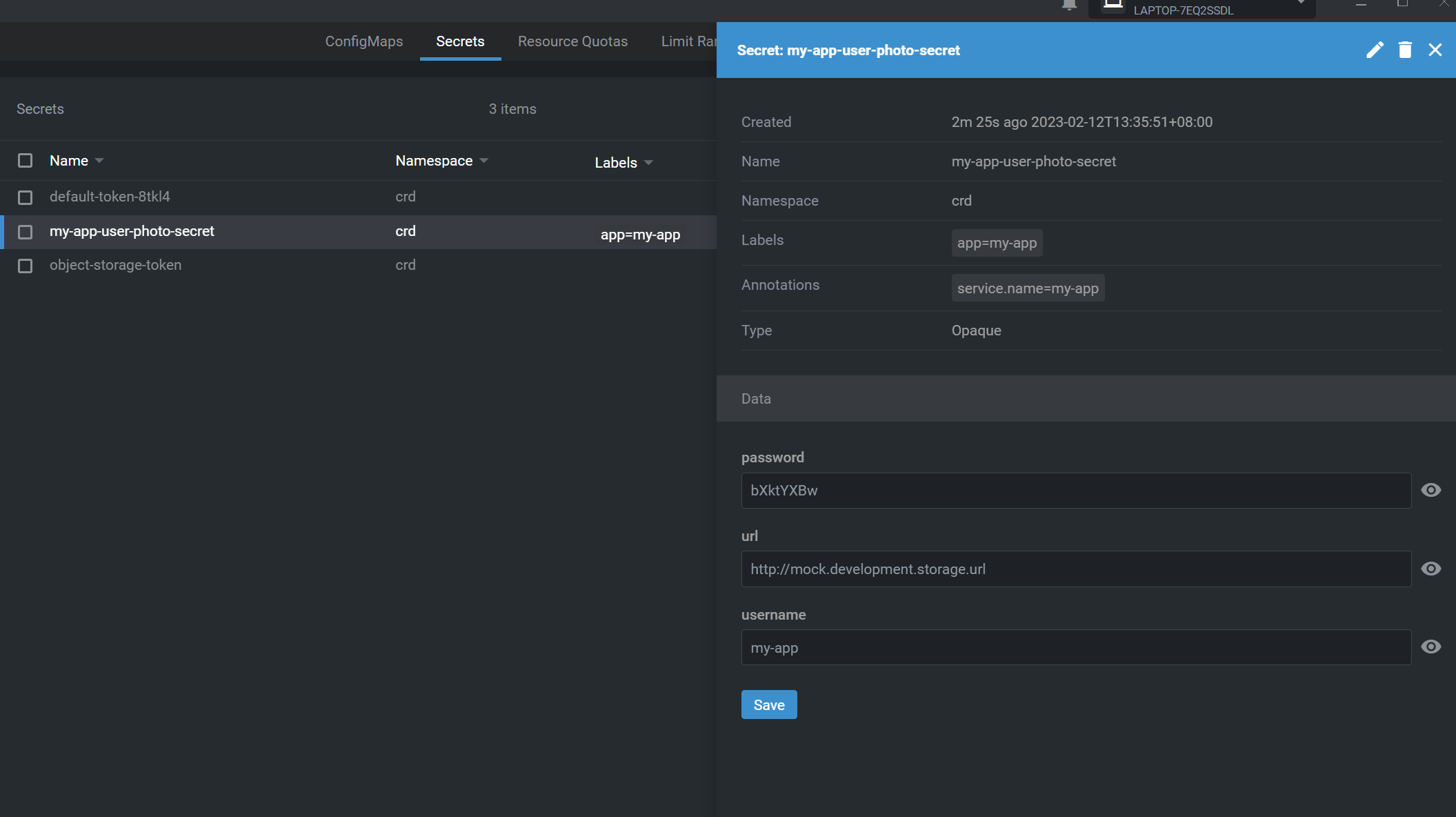Tick the checkbox for default-token-8tkl4
This screenshot has width=1456, height=817.
pos(26,197)
